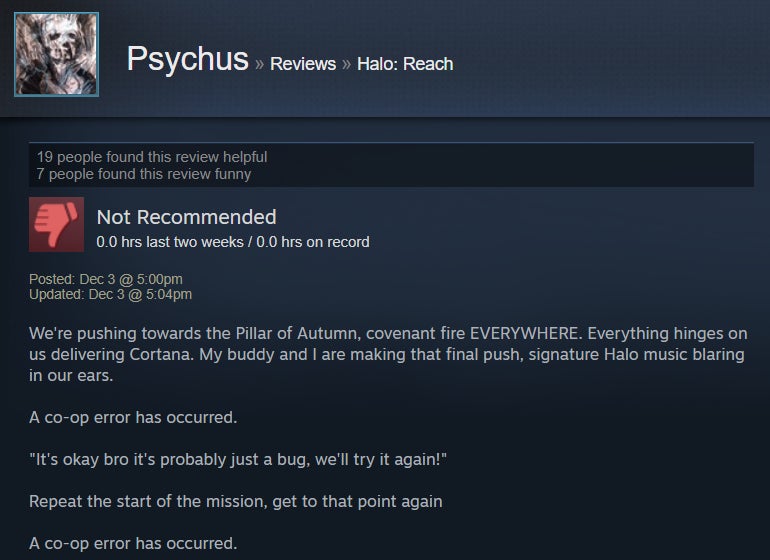Click the first co-op error has occurred line
This screenshot has width=770, height=560.
coord(133,418)
